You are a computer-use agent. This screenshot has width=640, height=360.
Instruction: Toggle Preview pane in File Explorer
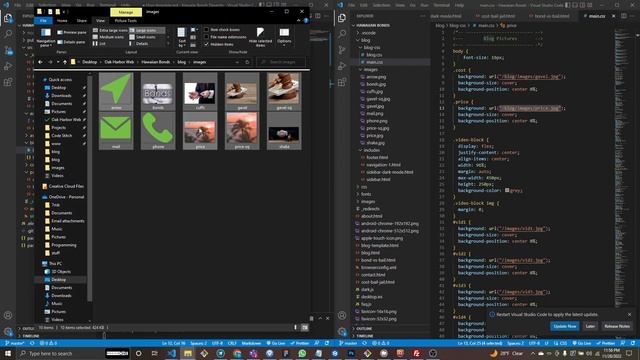pos(72,32)
